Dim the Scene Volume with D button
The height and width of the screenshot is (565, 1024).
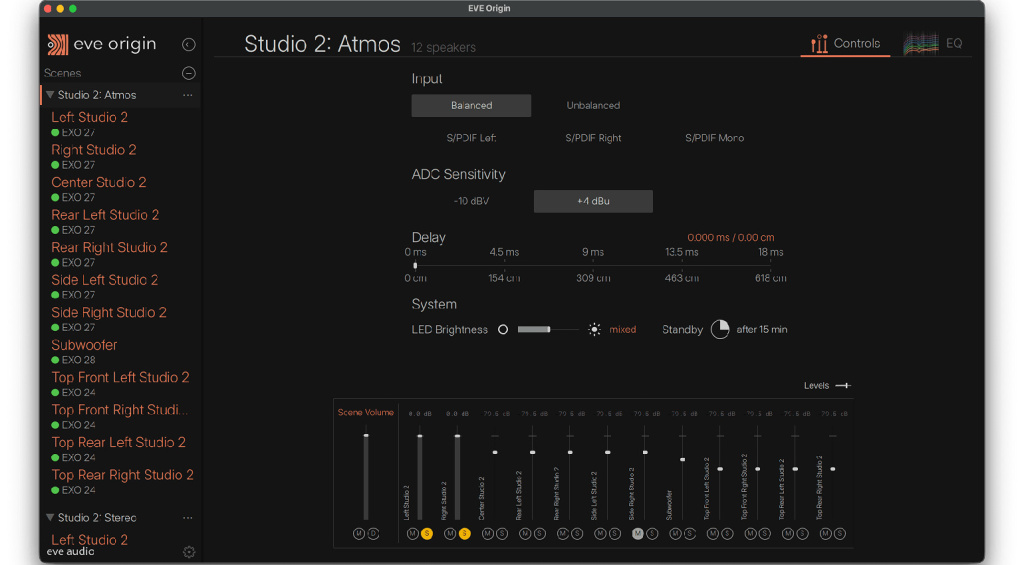coord(373,534)
